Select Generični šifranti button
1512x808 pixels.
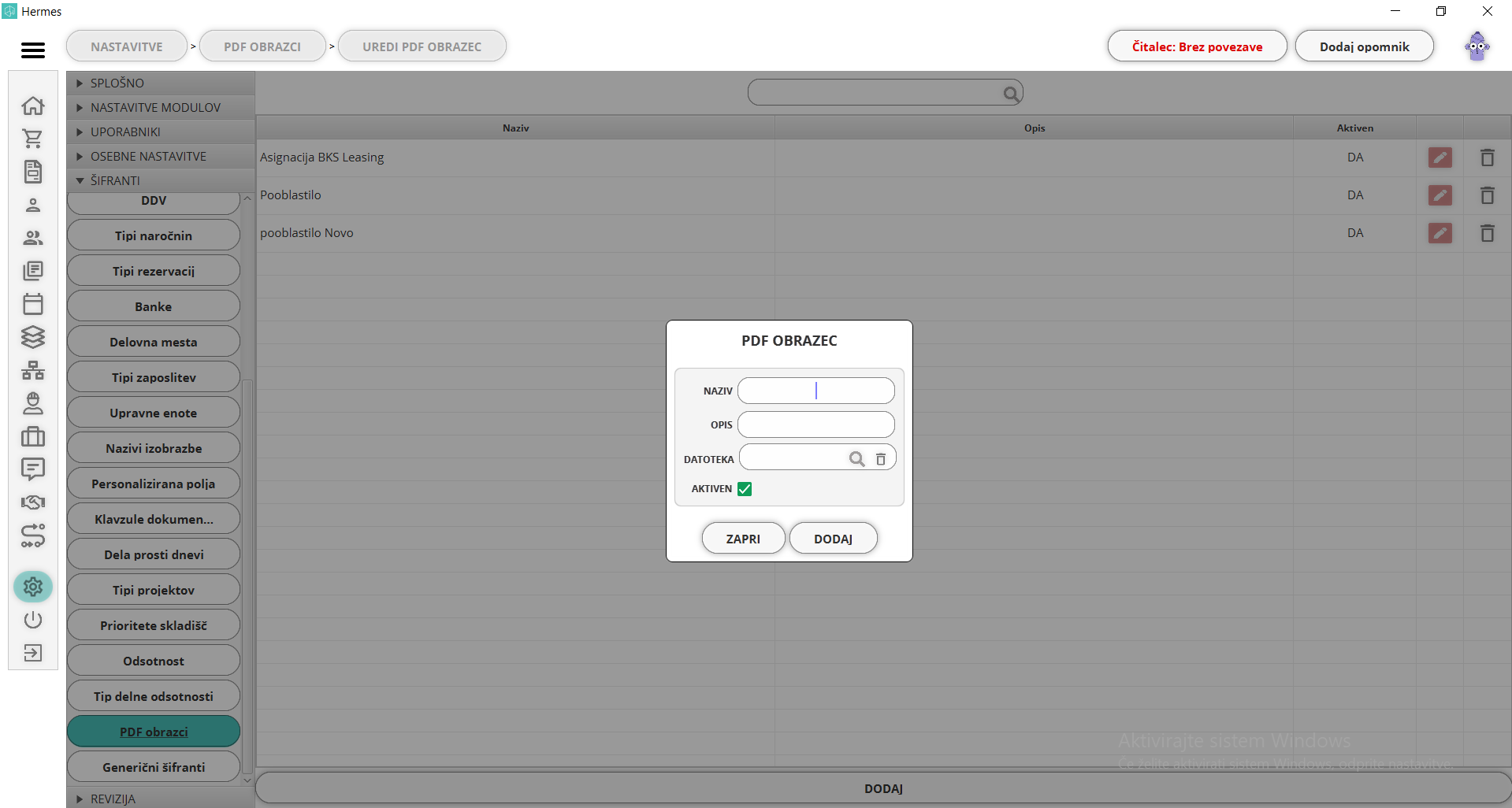point(154,767)
